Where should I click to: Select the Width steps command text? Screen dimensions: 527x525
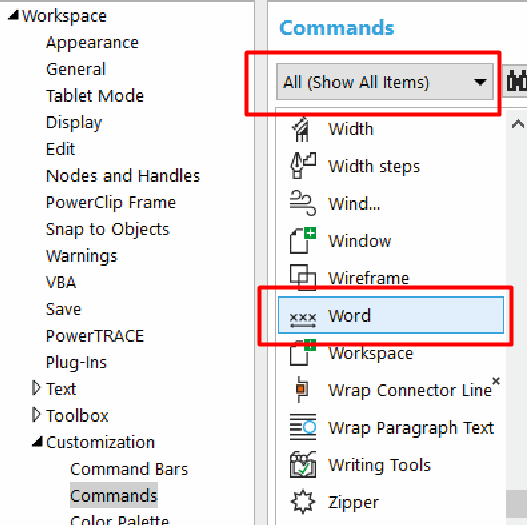coord(374,166)
